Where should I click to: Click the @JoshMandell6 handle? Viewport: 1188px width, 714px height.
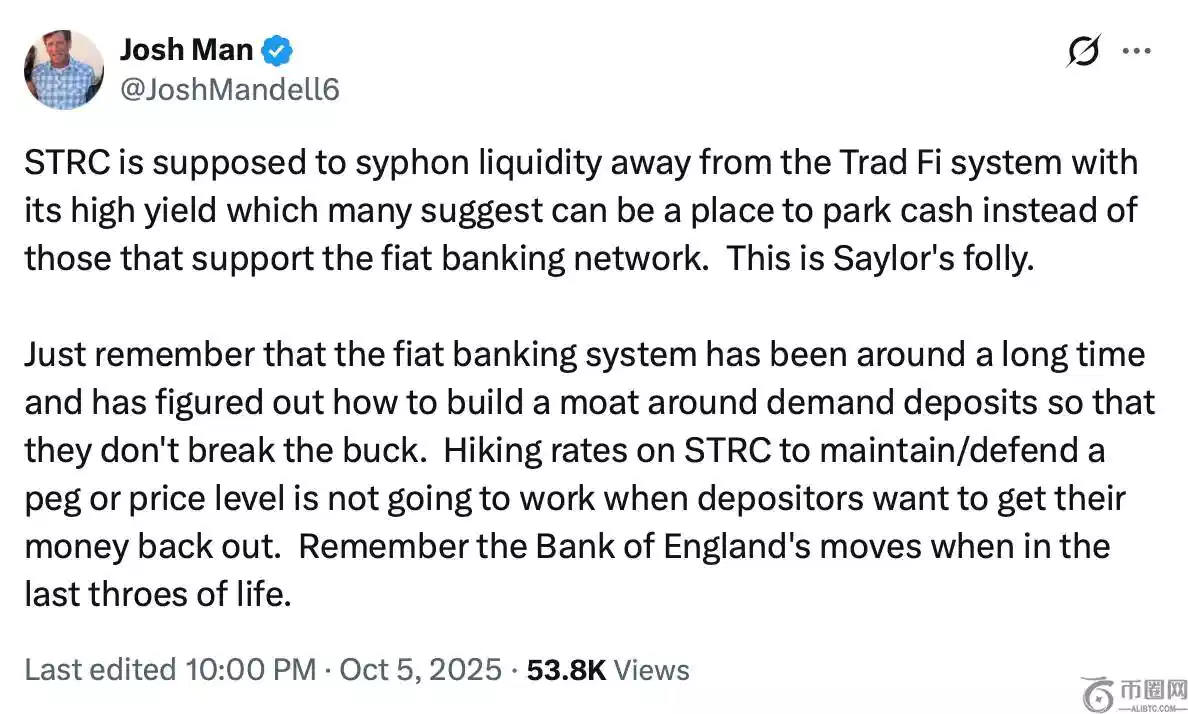pos(231,88)
